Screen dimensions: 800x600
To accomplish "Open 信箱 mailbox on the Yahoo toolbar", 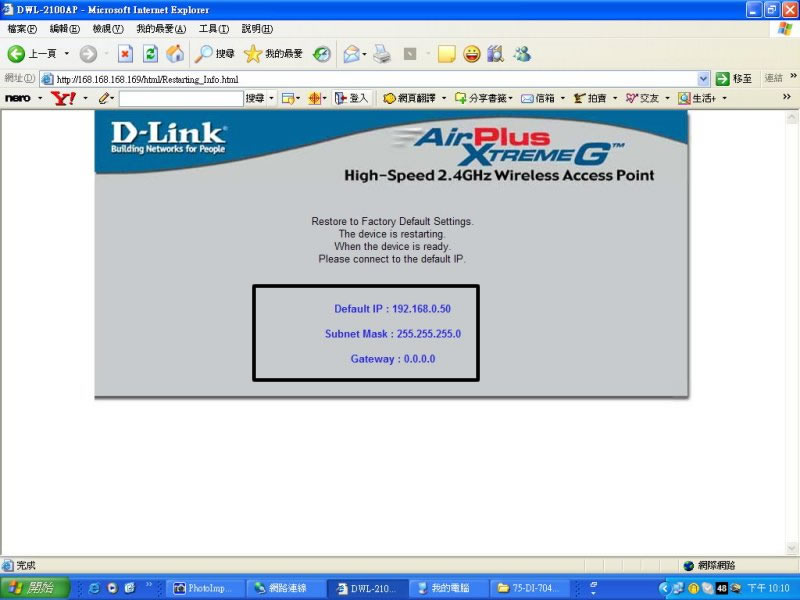I will 538,98.
